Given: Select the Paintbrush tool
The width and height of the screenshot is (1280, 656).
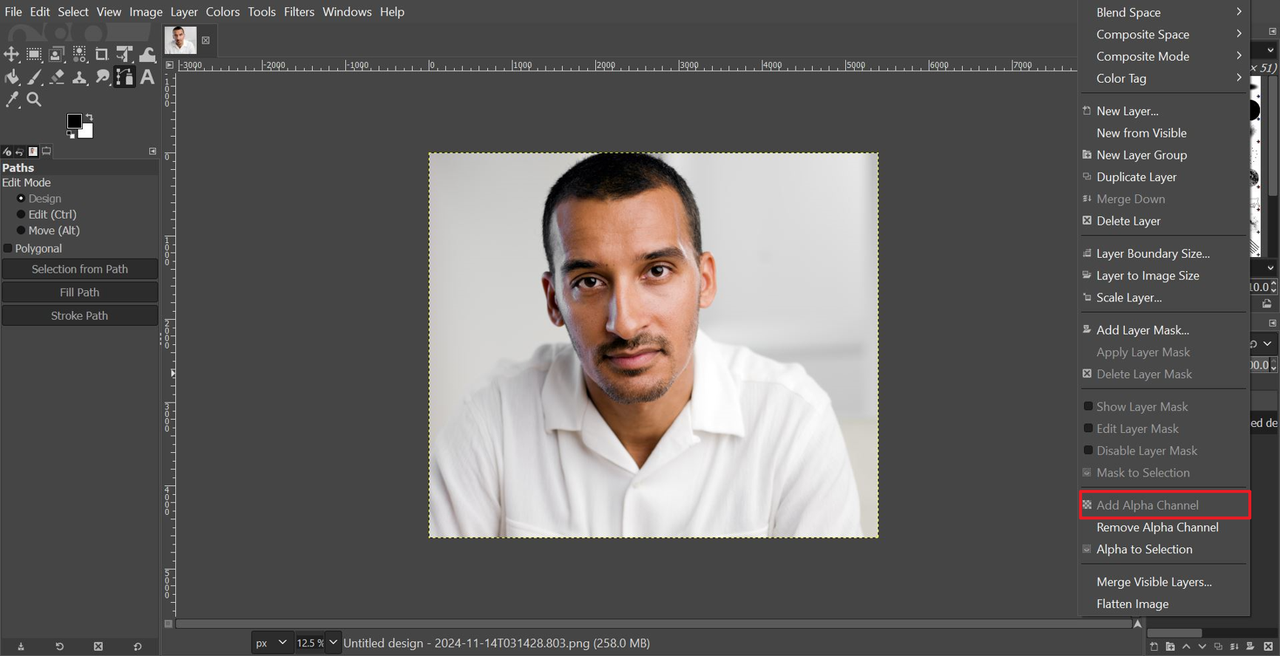Looking at the screenshot, I should point(34,77).
